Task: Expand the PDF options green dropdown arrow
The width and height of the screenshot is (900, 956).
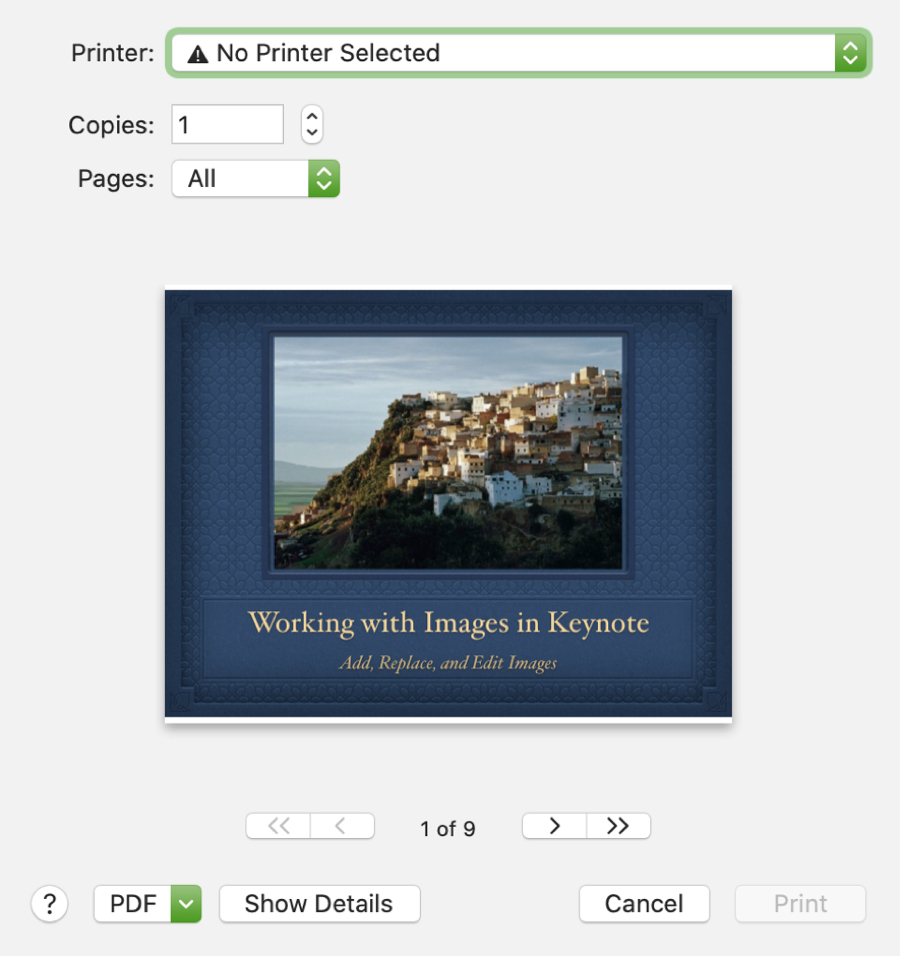Action: click(x=186, y=904)
